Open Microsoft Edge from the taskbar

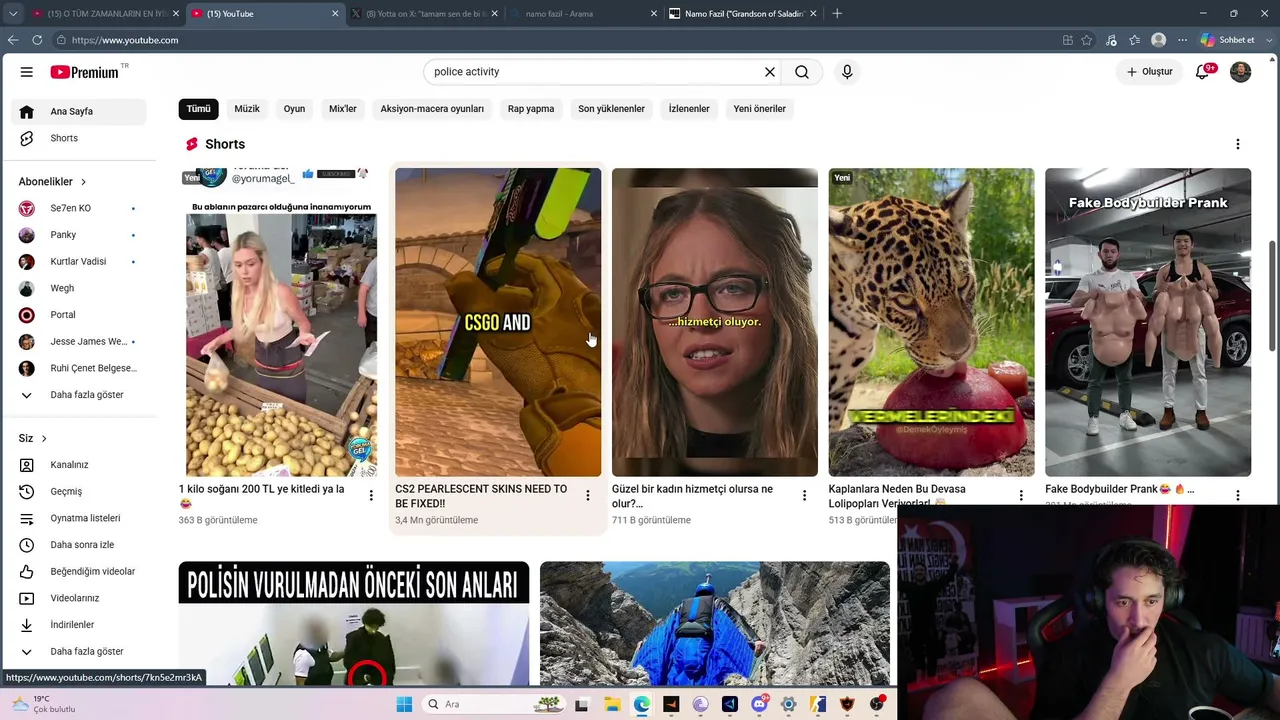[641, 704]
